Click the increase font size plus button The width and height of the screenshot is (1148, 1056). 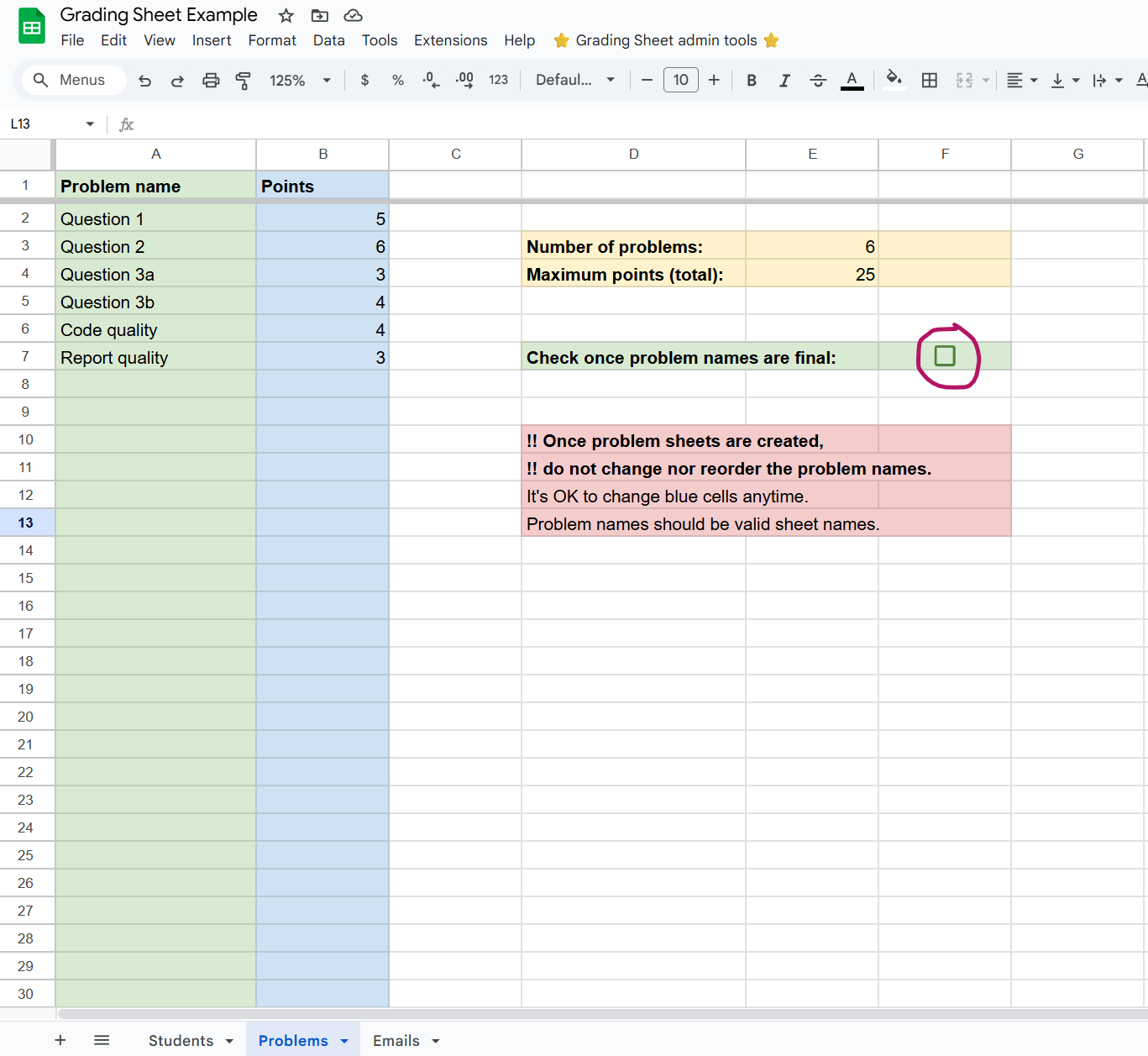714,81
